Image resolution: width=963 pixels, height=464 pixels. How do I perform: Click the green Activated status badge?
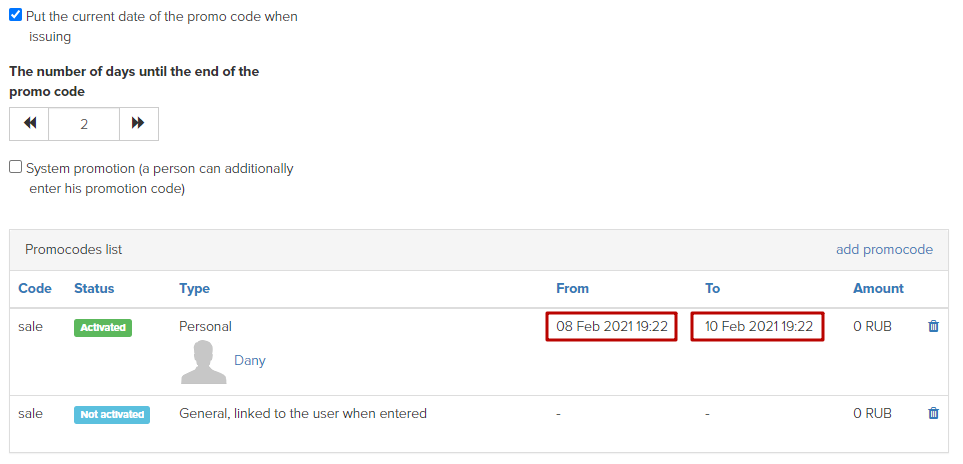click(x=103, y=328)
